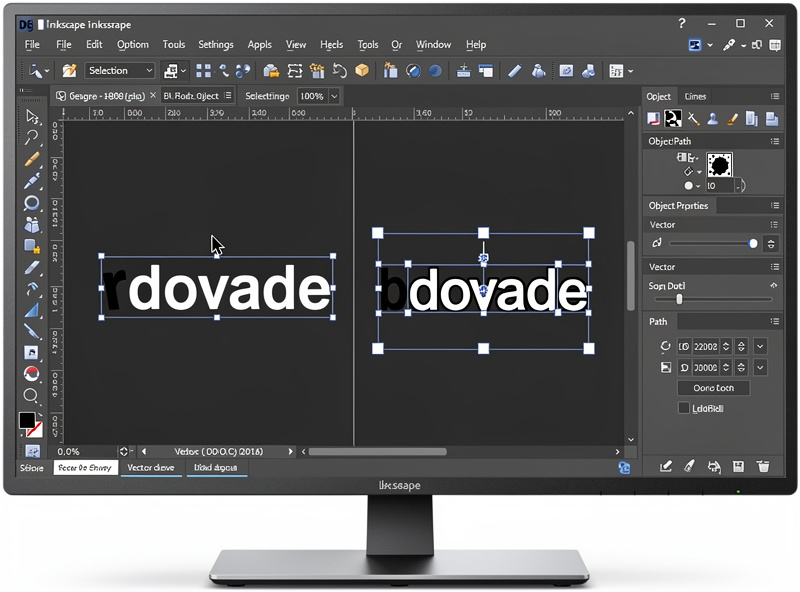This screenshot has height=592, width=800.
Task: Select the magnifier zoom tool in left toolbox
Action: pos(31,396)
